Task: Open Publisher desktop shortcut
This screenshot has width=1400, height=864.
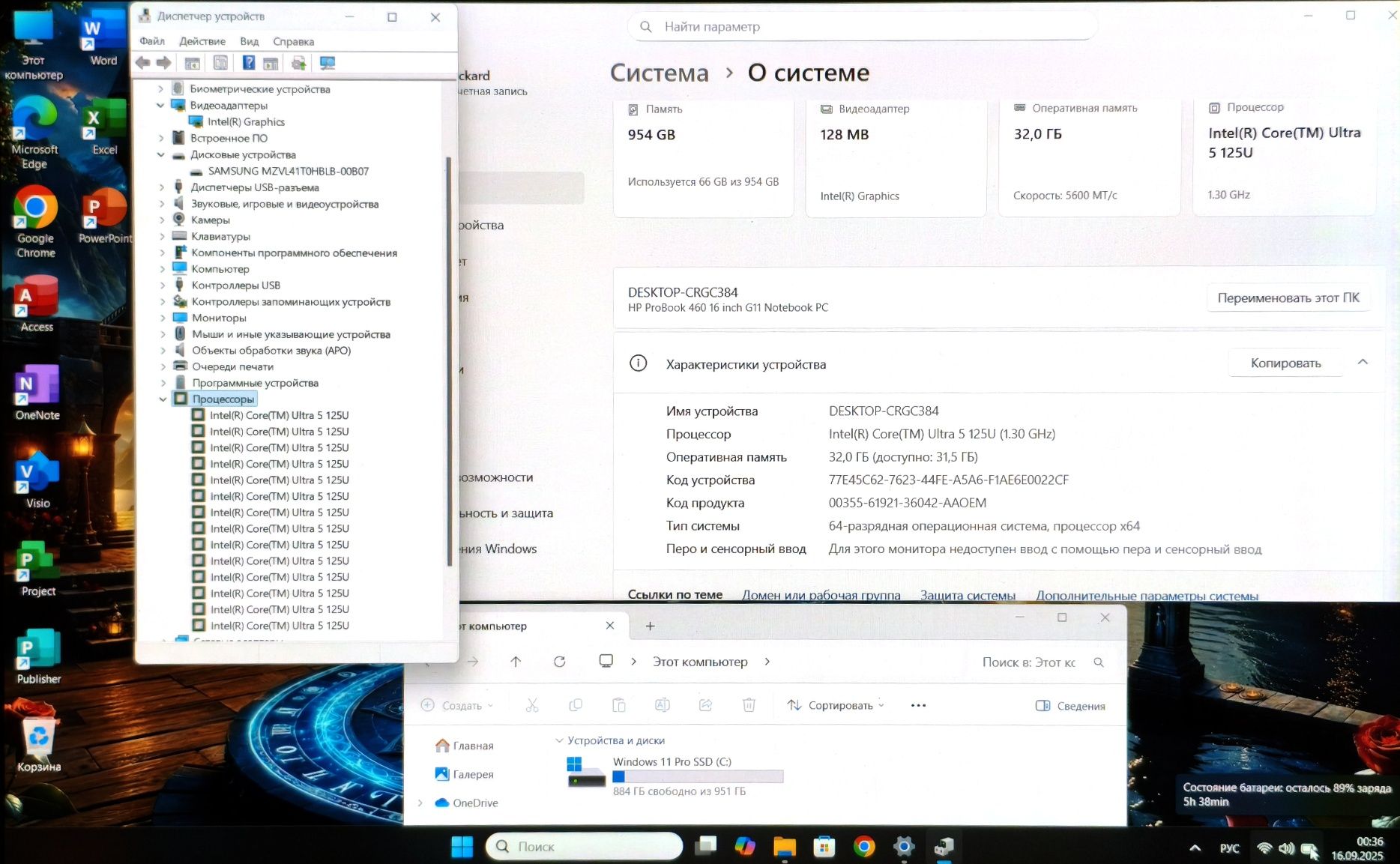Action: pyautogui.click(x=38, y=656)
